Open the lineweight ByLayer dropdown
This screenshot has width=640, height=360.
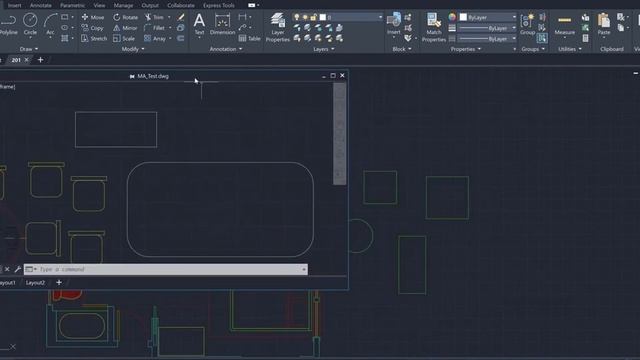tap(487, 28)
